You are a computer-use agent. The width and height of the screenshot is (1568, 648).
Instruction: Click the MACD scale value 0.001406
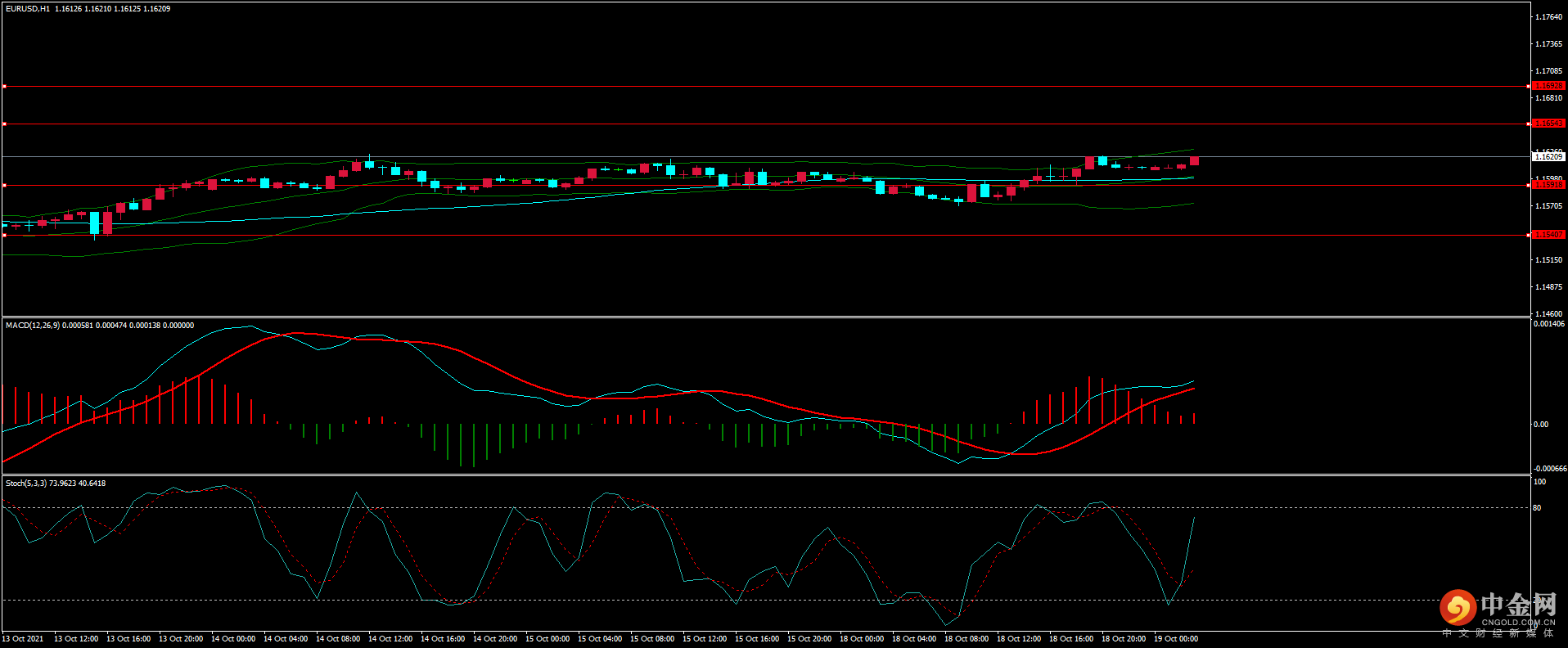tap(1549, 324)
